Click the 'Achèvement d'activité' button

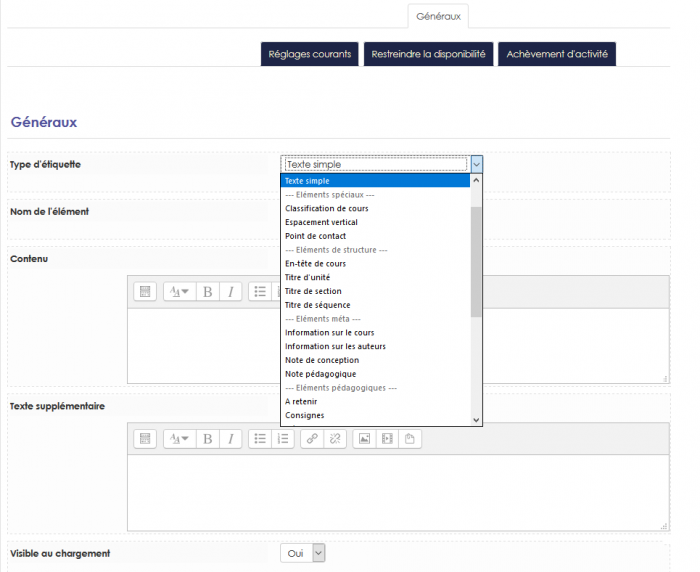557,54
